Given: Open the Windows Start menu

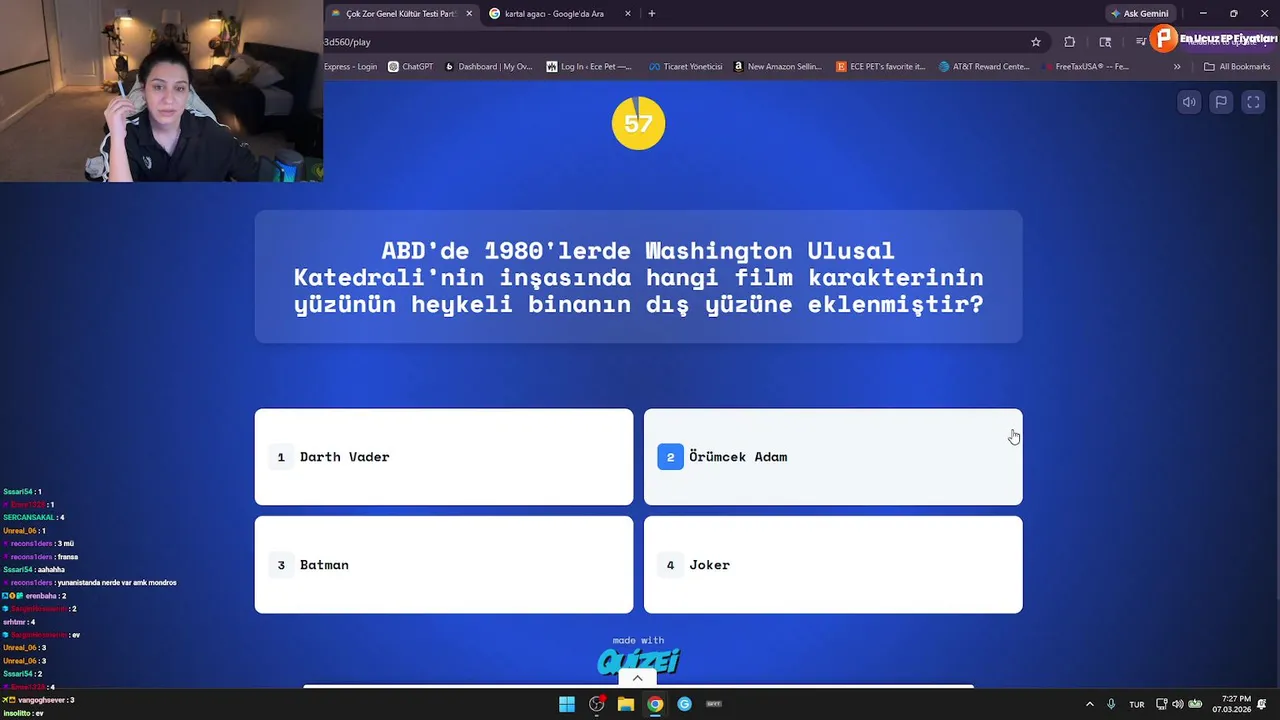Looking at the screenshot, I should click(x=567, y=704).
